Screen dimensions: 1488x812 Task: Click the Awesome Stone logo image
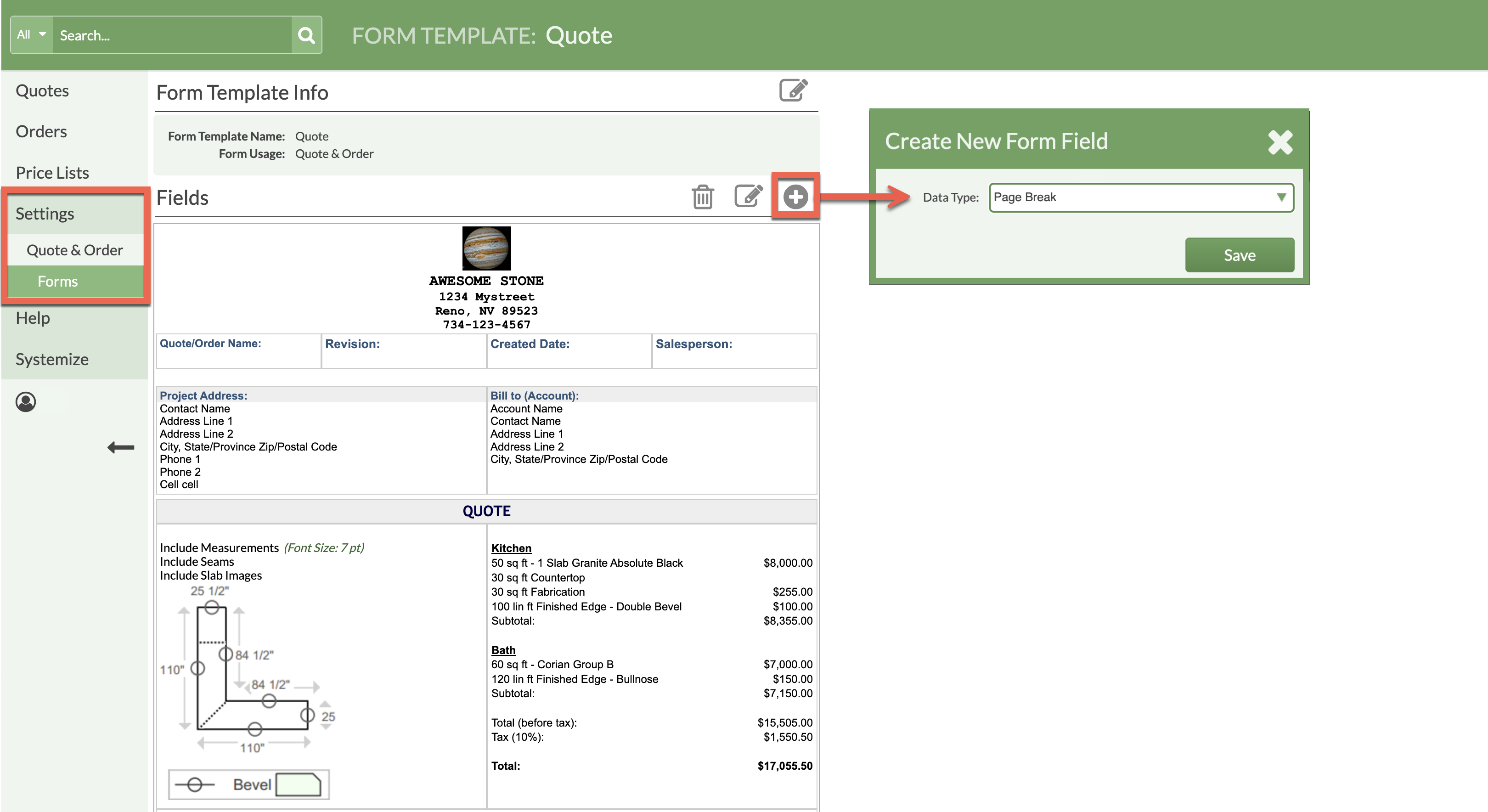pos(486,248)
